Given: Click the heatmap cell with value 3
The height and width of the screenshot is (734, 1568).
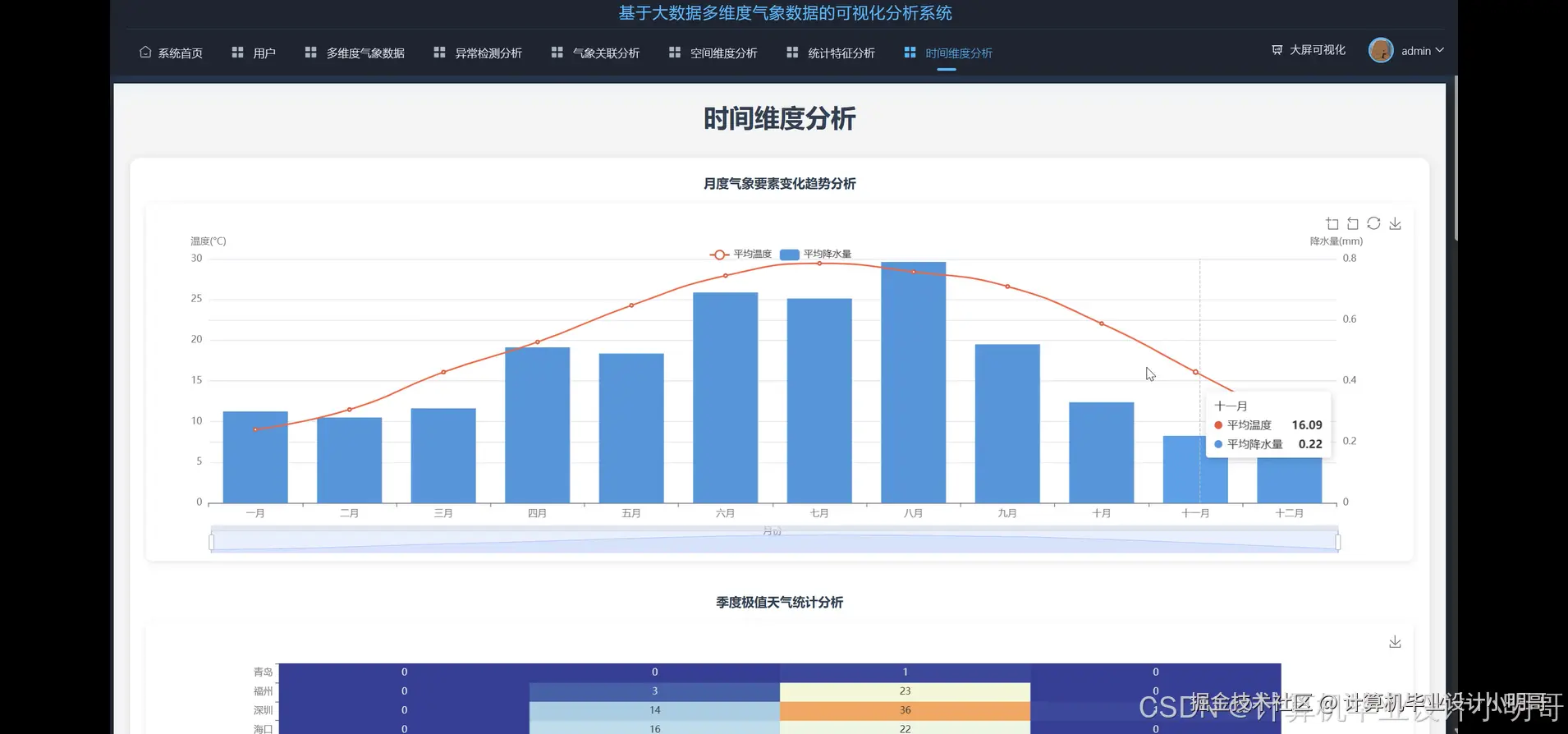Looking at the screenshot, I should [654, 691].
